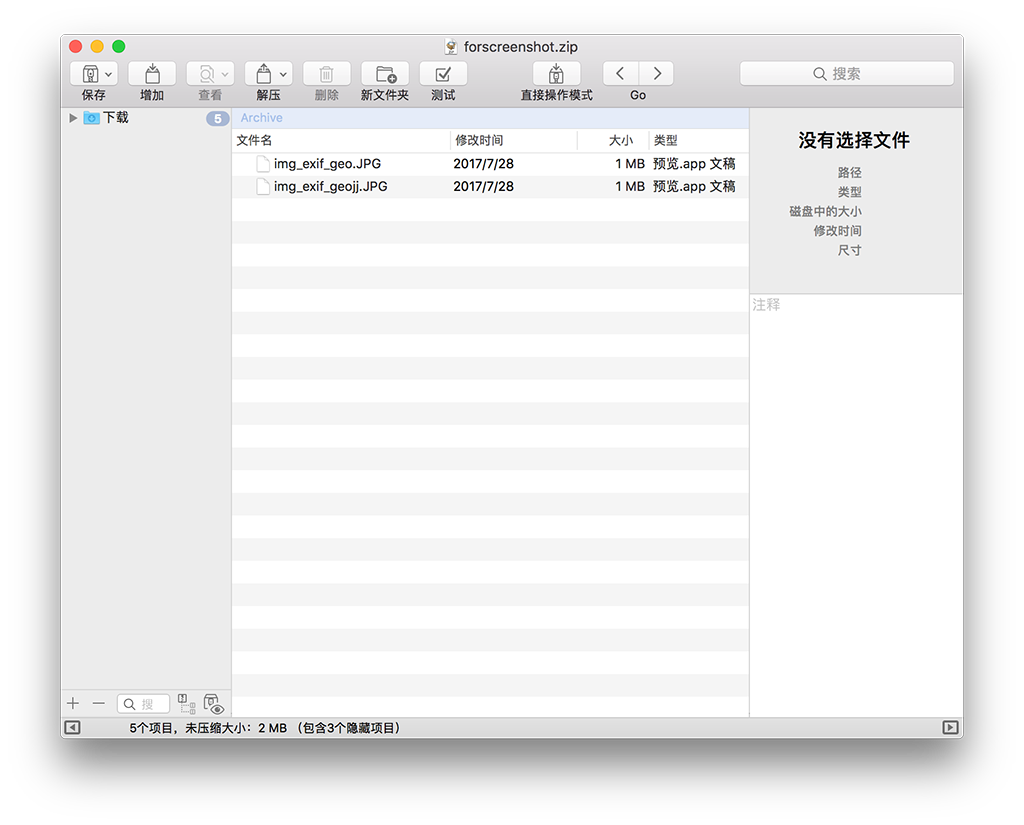Open the 查看 dropdown arrow
The height and width of the screenshot is (825, 1024).
(x=225, y=74)
